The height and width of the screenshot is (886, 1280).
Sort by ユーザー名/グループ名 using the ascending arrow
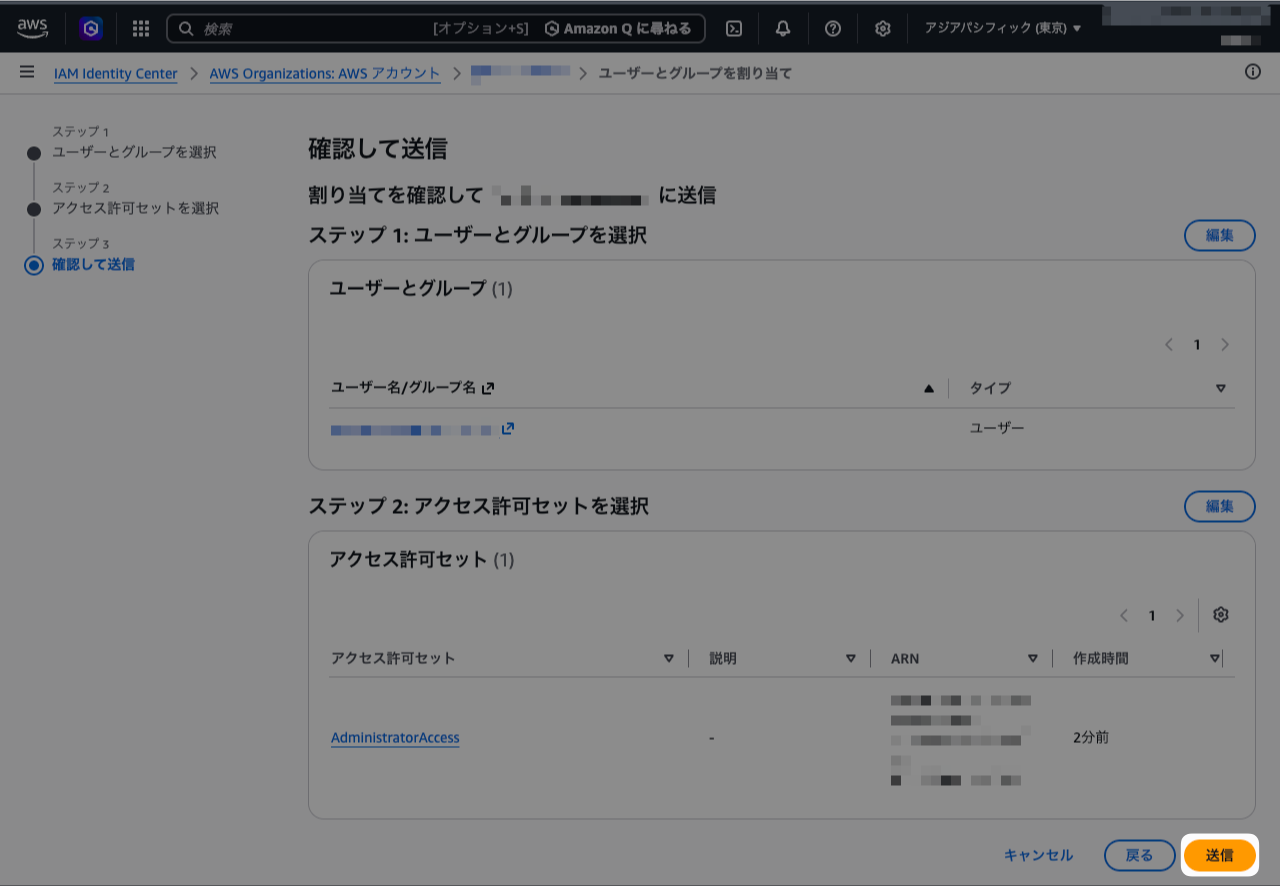[928, 388]
